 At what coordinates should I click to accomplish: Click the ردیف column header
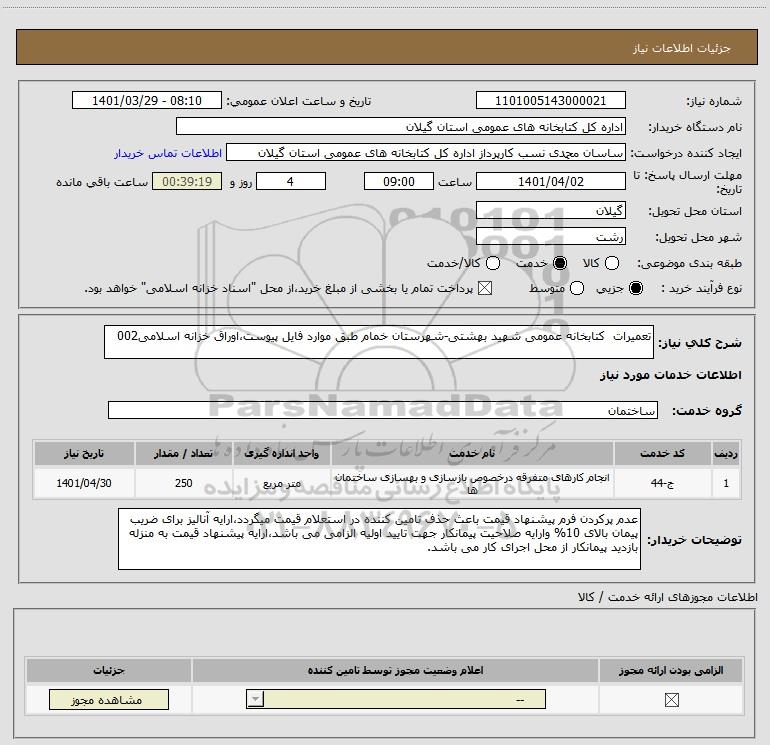pos(726,453)
